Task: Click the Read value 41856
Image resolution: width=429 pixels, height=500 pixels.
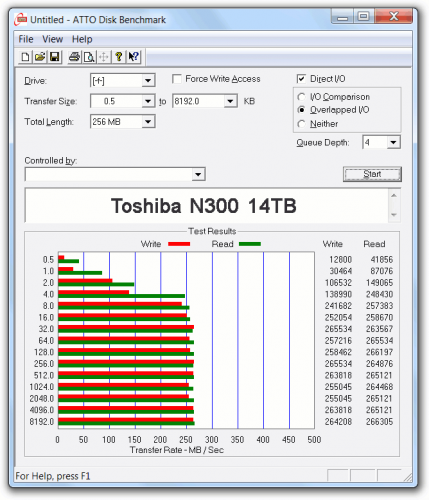Action: click(x=382, y=259)
